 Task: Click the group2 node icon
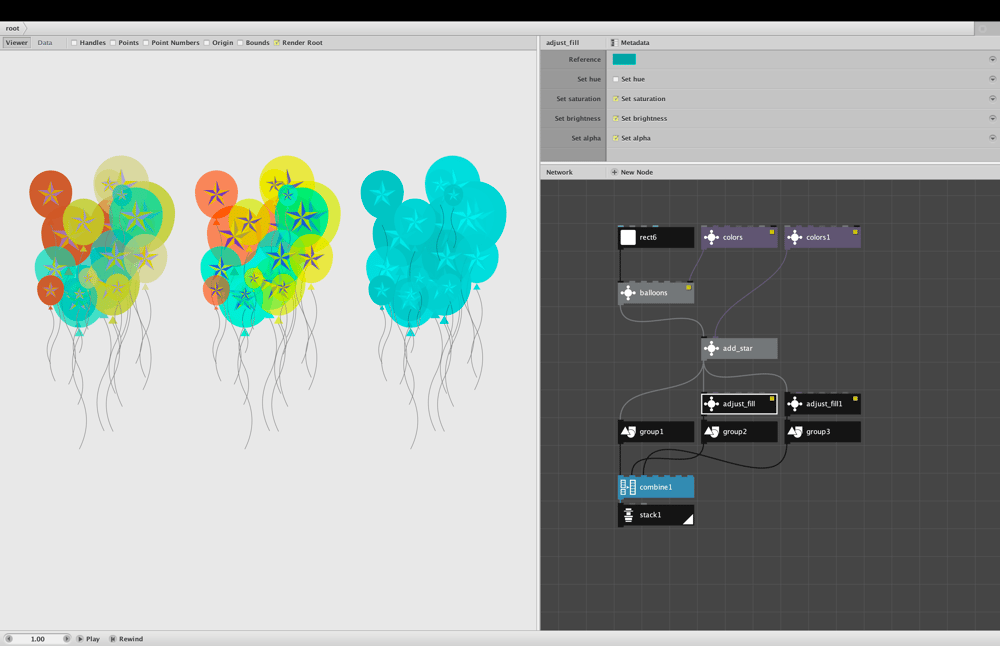tap(711, 432)
